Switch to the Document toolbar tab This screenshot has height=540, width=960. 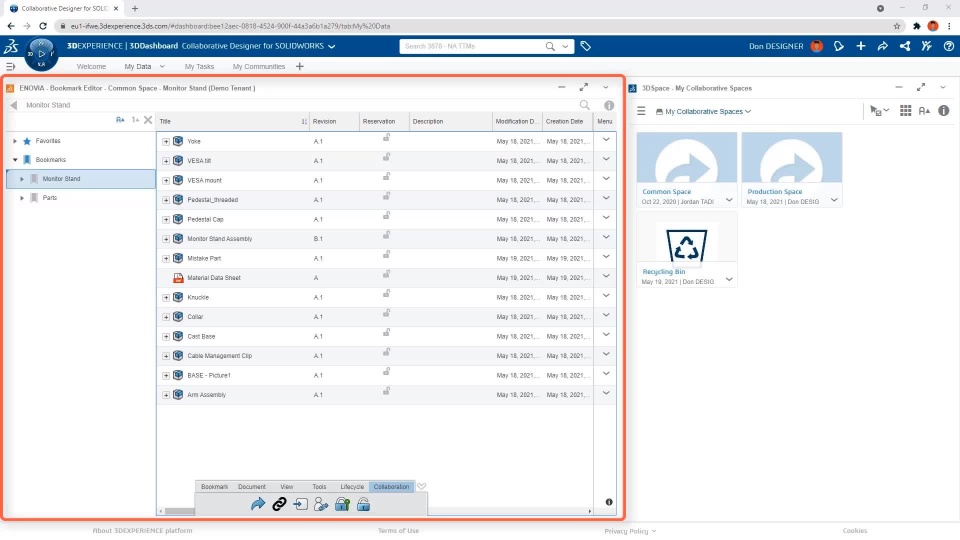tap(252, 487)
